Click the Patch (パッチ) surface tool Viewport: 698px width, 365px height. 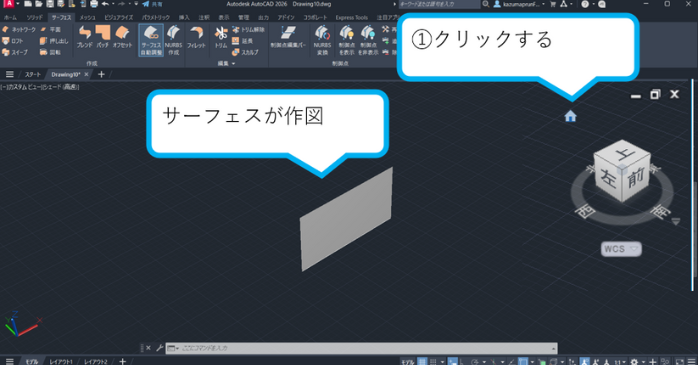tap(103, 36)
